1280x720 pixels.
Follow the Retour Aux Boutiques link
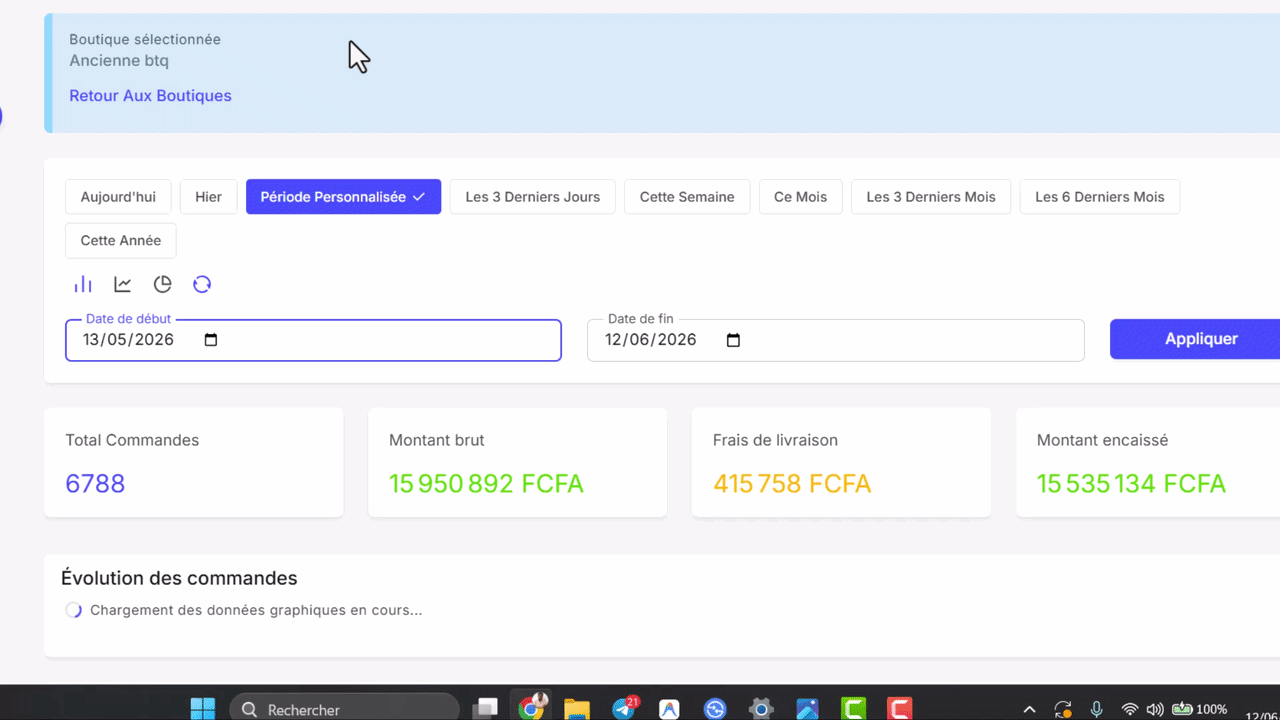pyautogui.click(x=150, y=96)
